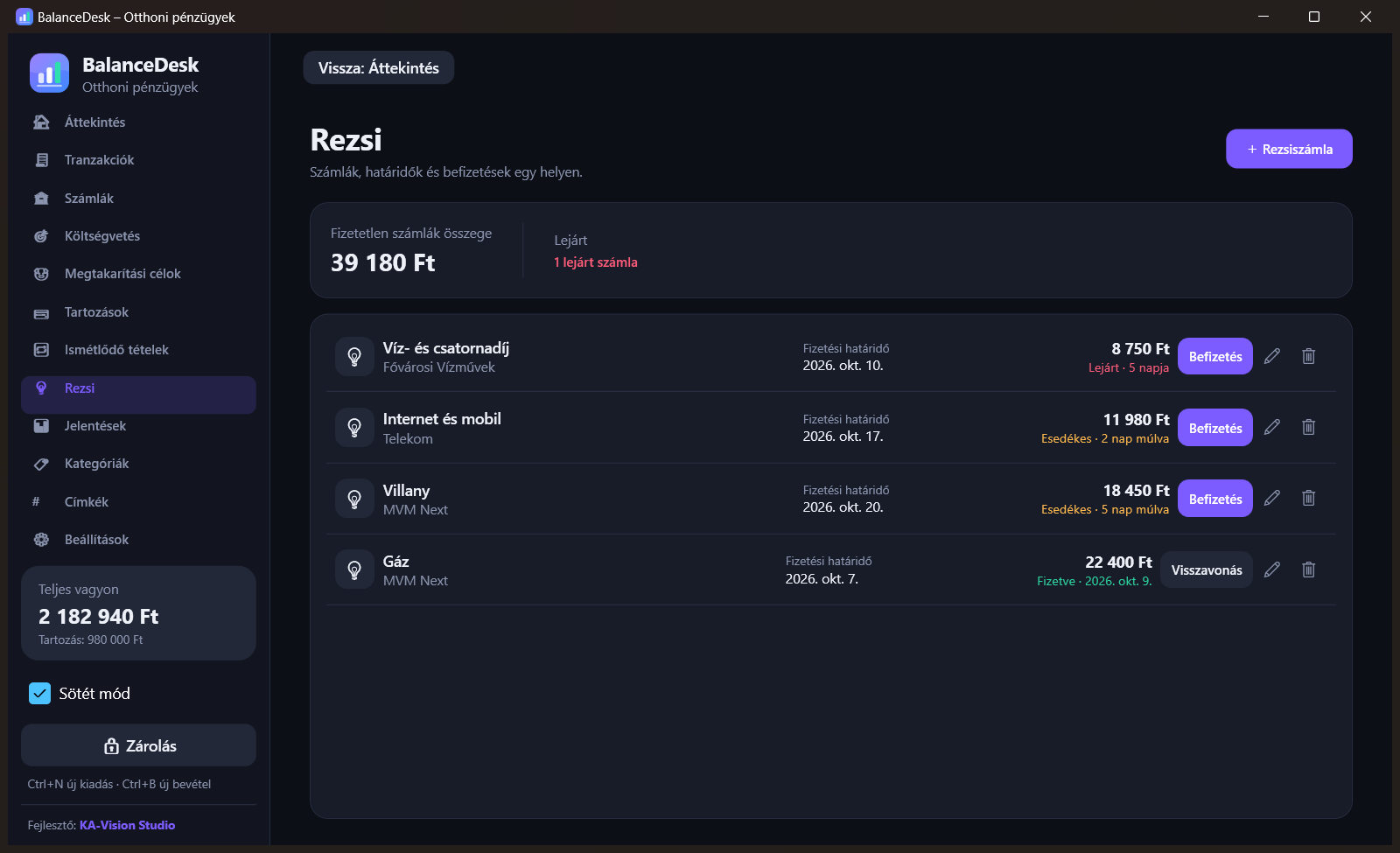Viewport: 1400px width, 853px height.
Task: Select the active Rezsi sidebar item
Action: pyautogui.click(x=138, y=395)
